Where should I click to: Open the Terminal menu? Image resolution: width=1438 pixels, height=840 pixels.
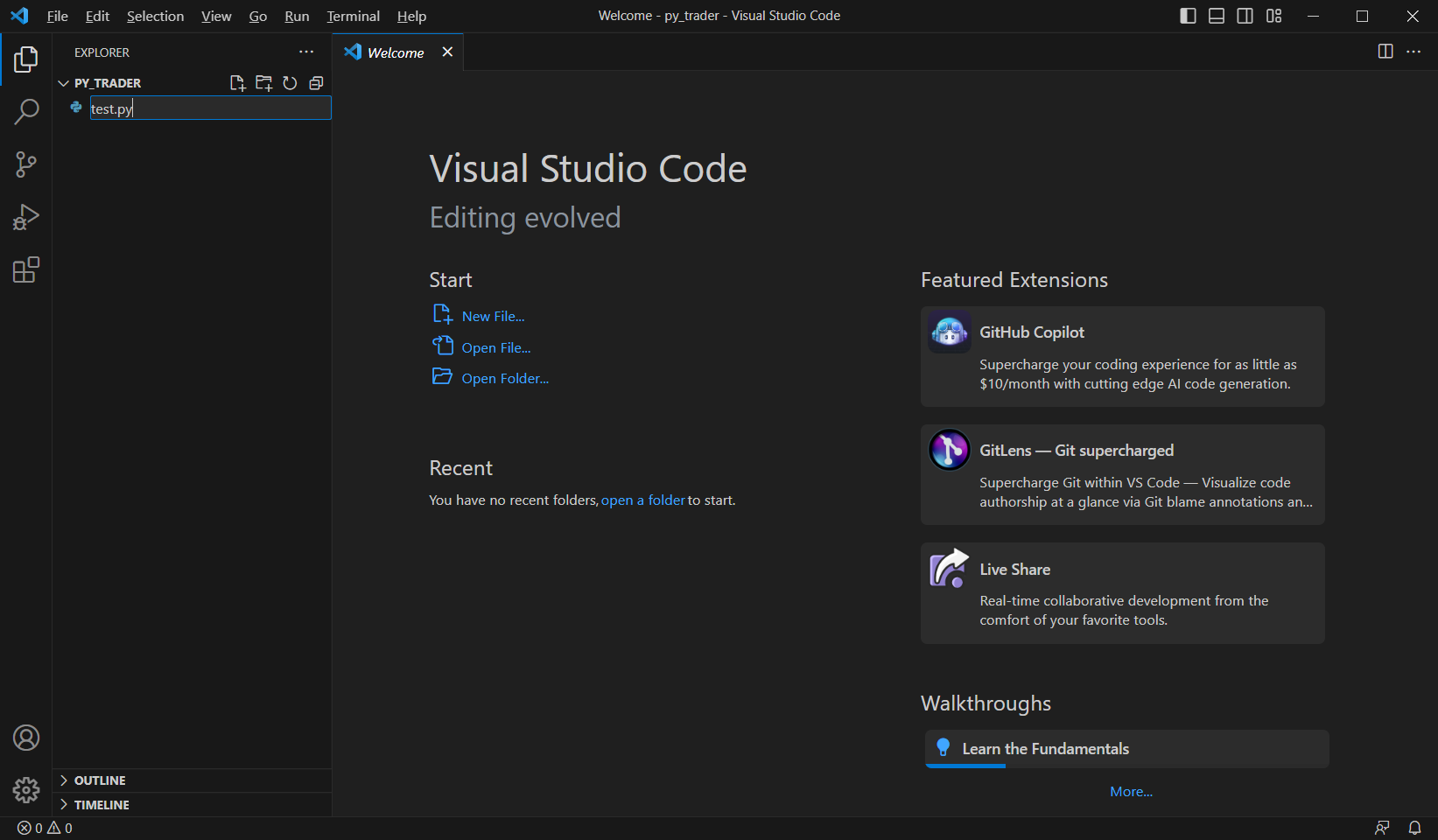(354, 16)
